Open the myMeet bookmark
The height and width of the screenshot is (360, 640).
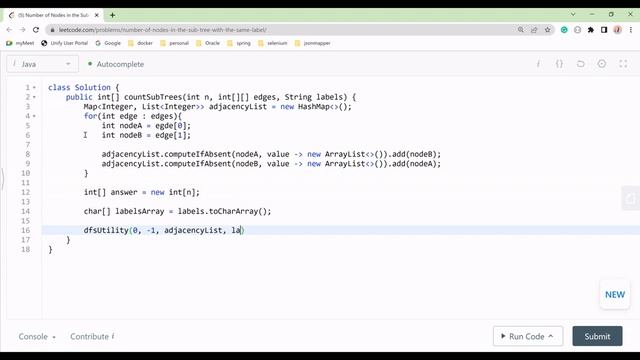20,43
